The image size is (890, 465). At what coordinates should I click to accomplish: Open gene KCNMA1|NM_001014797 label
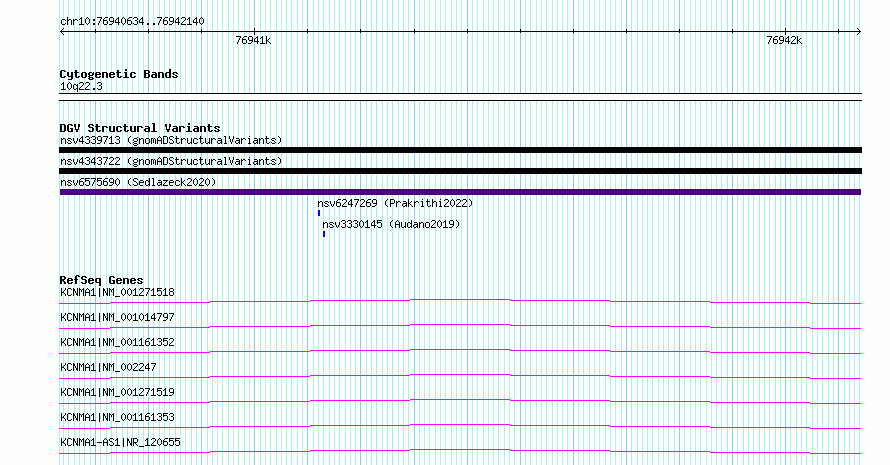click(x=117, y=317)
